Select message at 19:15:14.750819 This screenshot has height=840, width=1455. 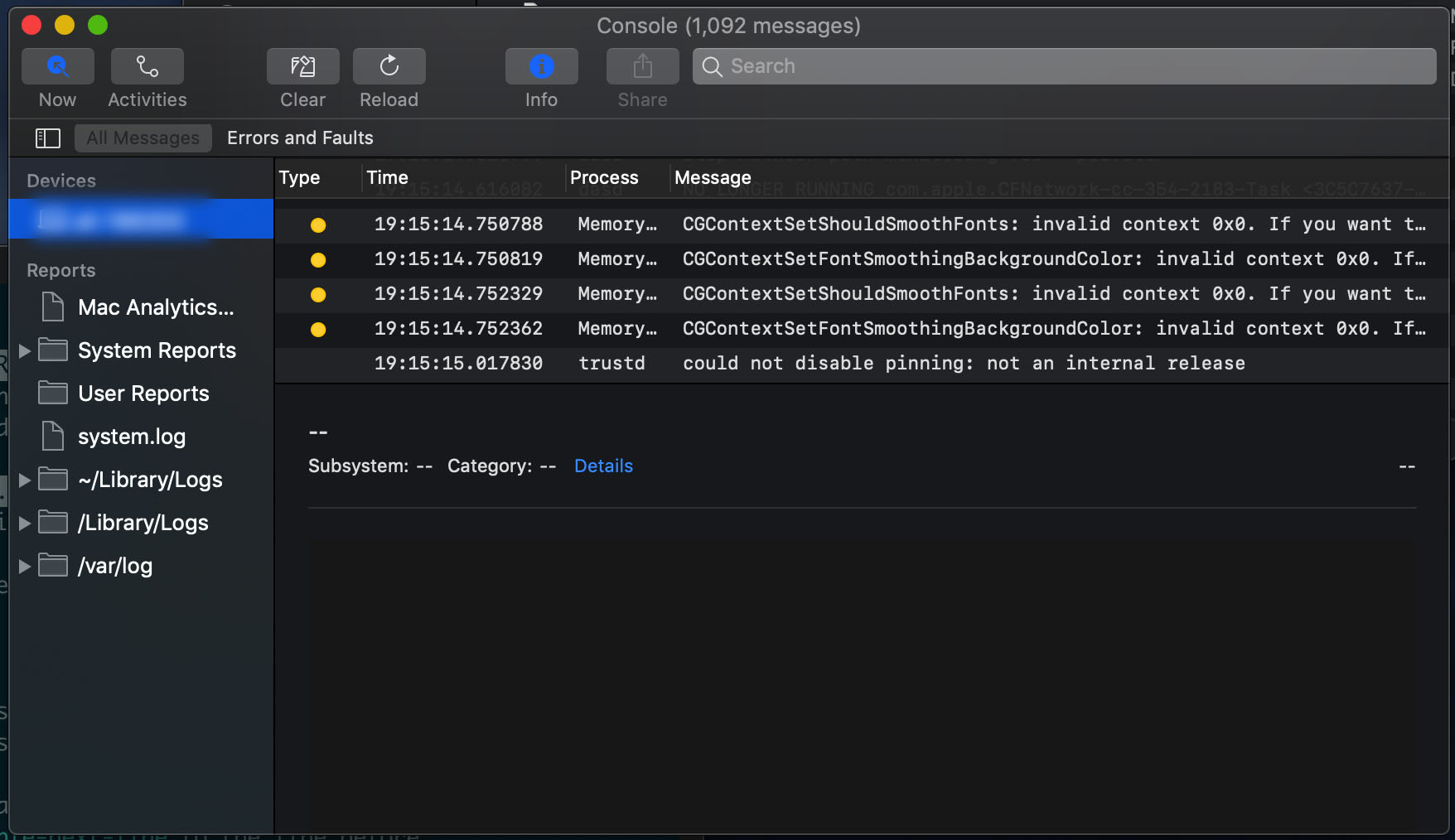[x=862, y=259]
